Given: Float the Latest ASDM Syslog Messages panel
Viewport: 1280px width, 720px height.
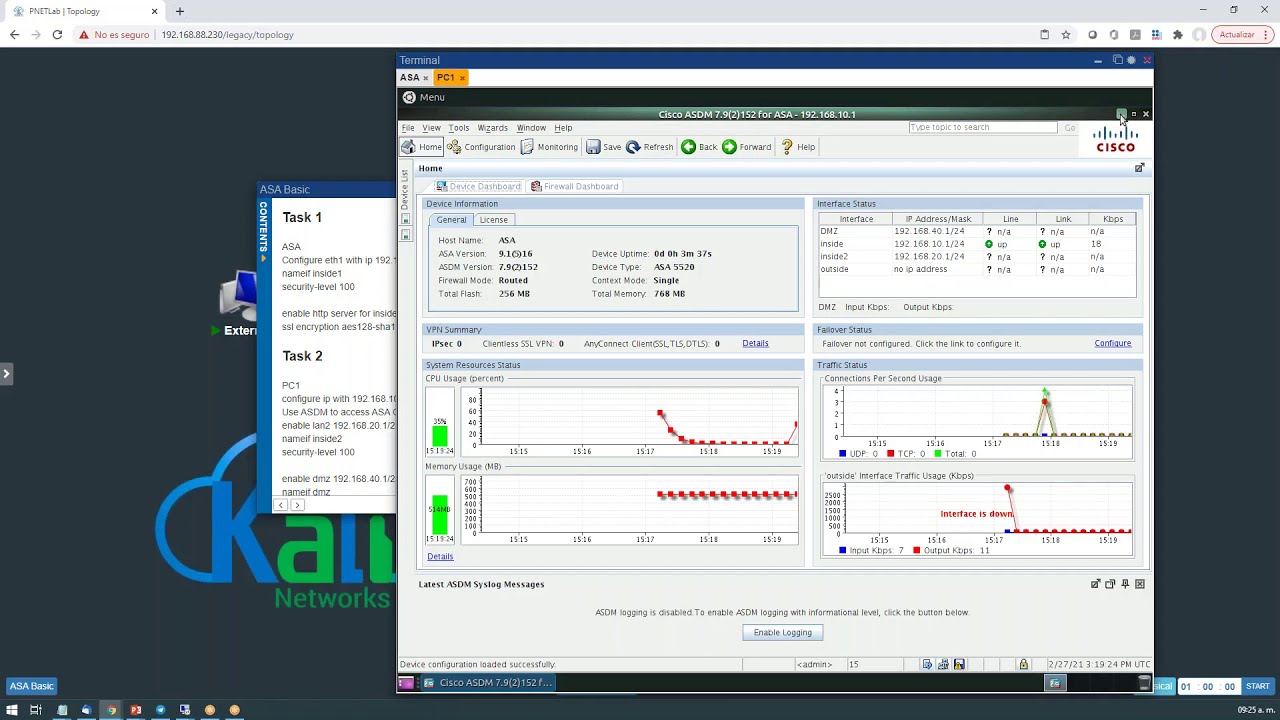Looking at the screenshot, I should coord(1095,584).
